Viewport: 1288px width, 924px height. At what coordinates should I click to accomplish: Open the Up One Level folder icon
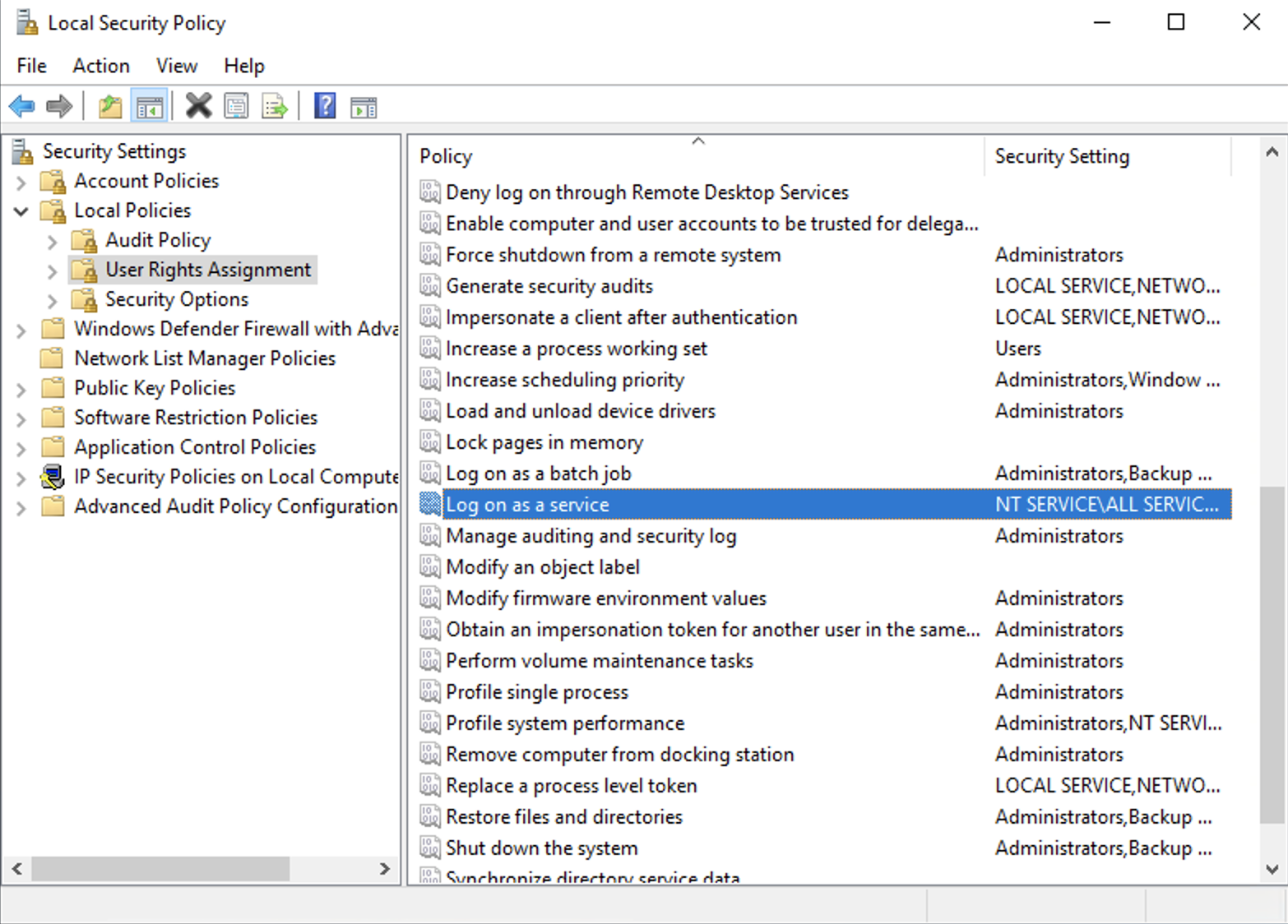(x=110, y=105)
